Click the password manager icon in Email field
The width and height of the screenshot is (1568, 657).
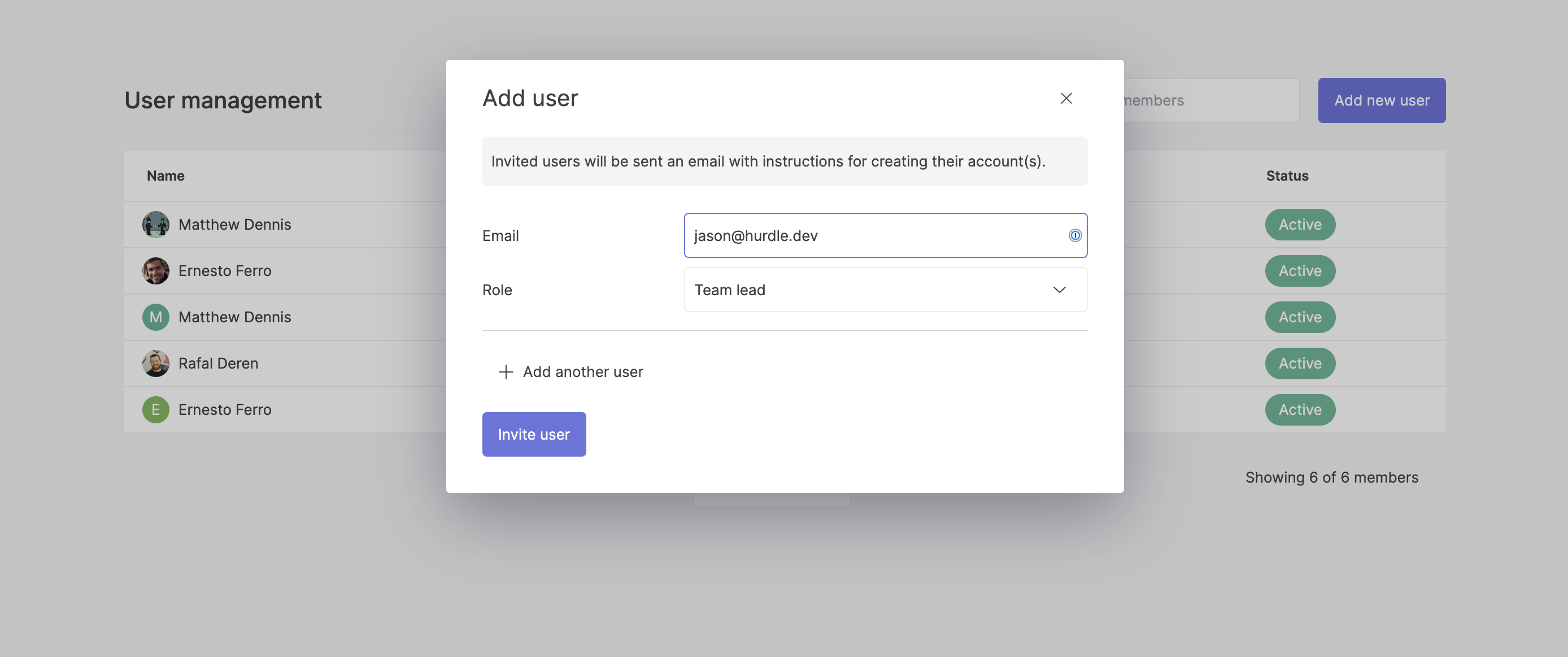point(1075,235)
